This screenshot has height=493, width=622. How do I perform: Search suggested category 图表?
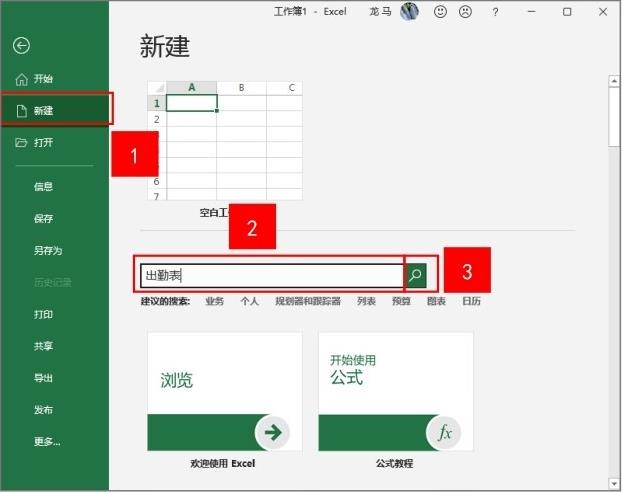tap(436, 301)
